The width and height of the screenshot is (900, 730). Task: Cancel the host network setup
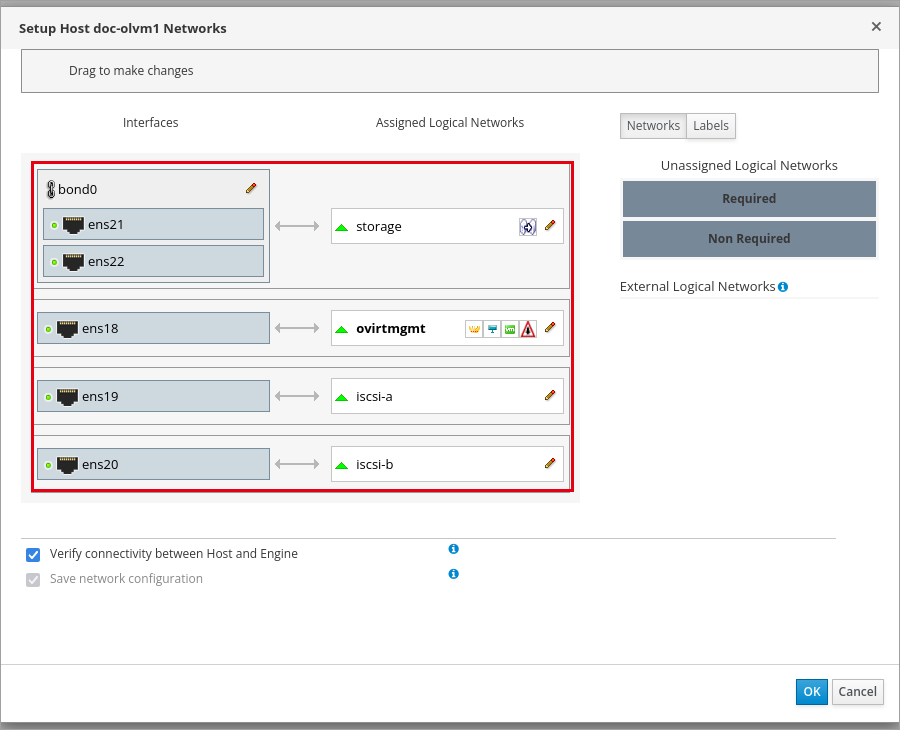pyautogui.click(x=858, y=692)
